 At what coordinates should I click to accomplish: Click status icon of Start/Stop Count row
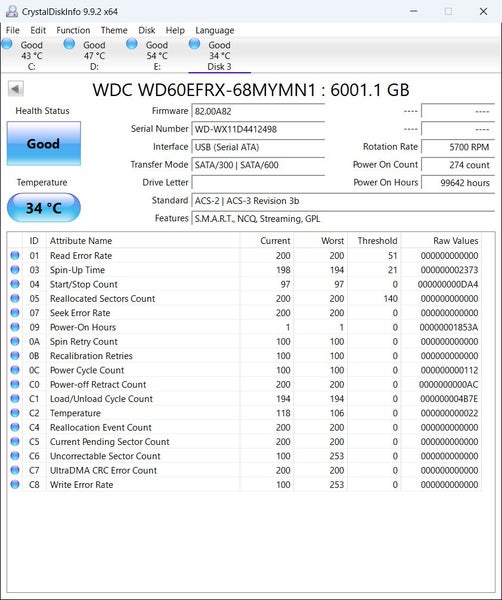coord(15,284)
